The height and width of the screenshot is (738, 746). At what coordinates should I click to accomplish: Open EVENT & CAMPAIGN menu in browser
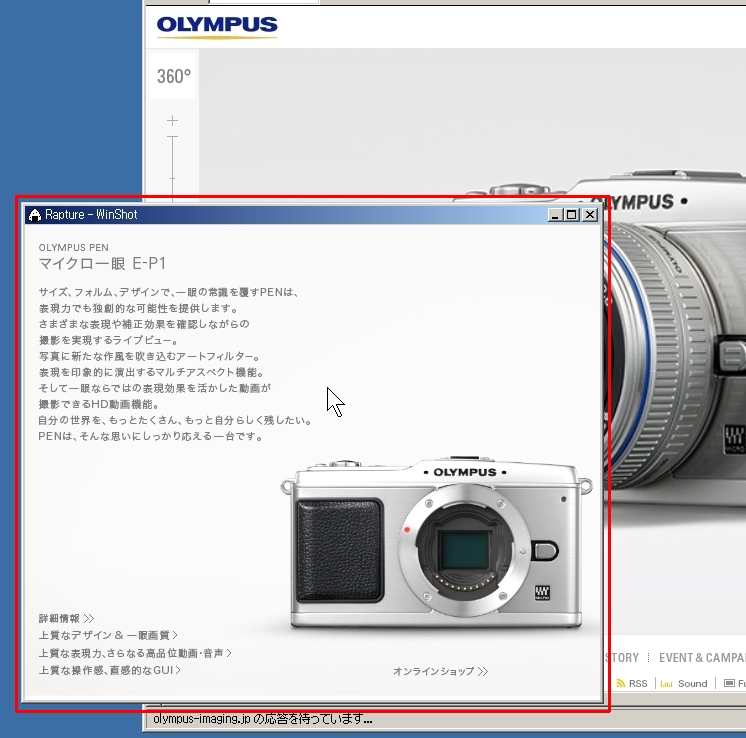[x=702, y=658]
